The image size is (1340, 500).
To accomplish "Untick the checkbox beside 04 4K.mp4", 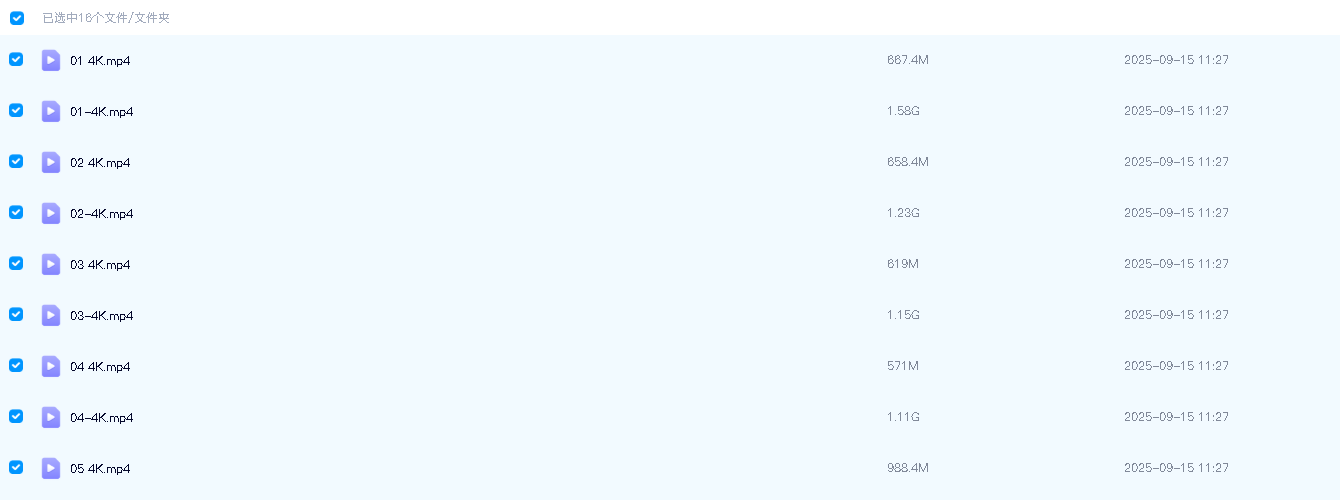I will [x=16, y=365].
